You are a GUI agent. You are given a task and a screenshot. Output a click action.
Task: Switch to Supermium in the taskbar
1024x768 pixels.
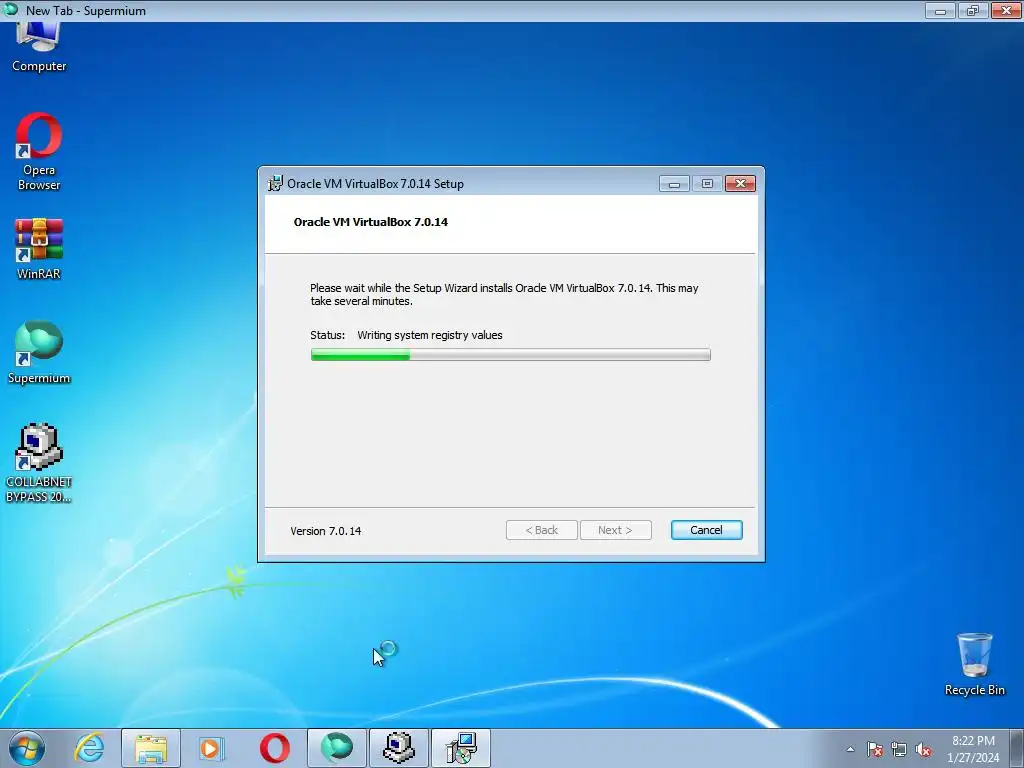(337, 748)
